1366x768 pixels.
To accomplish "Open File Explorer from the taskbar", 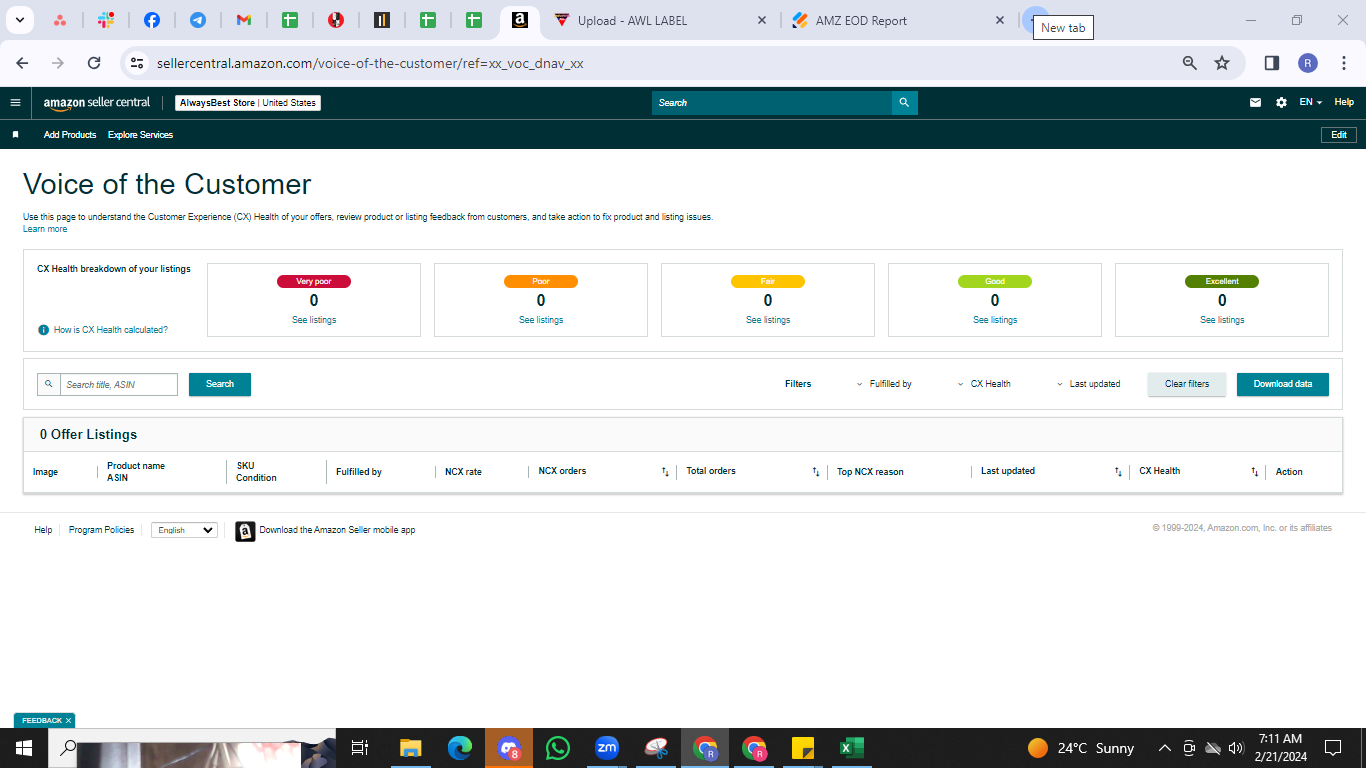I will click(410, 747).
